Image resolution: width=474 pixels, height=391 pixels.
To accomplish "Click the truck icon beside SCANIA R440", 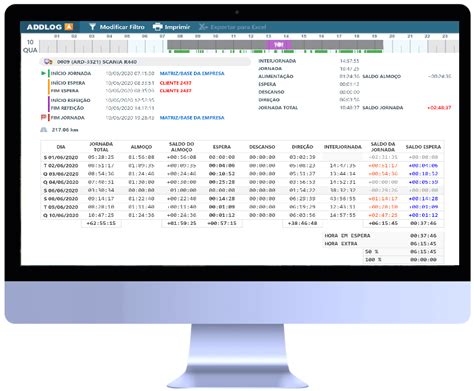I will pyautogui.click(x=48, y=62).
